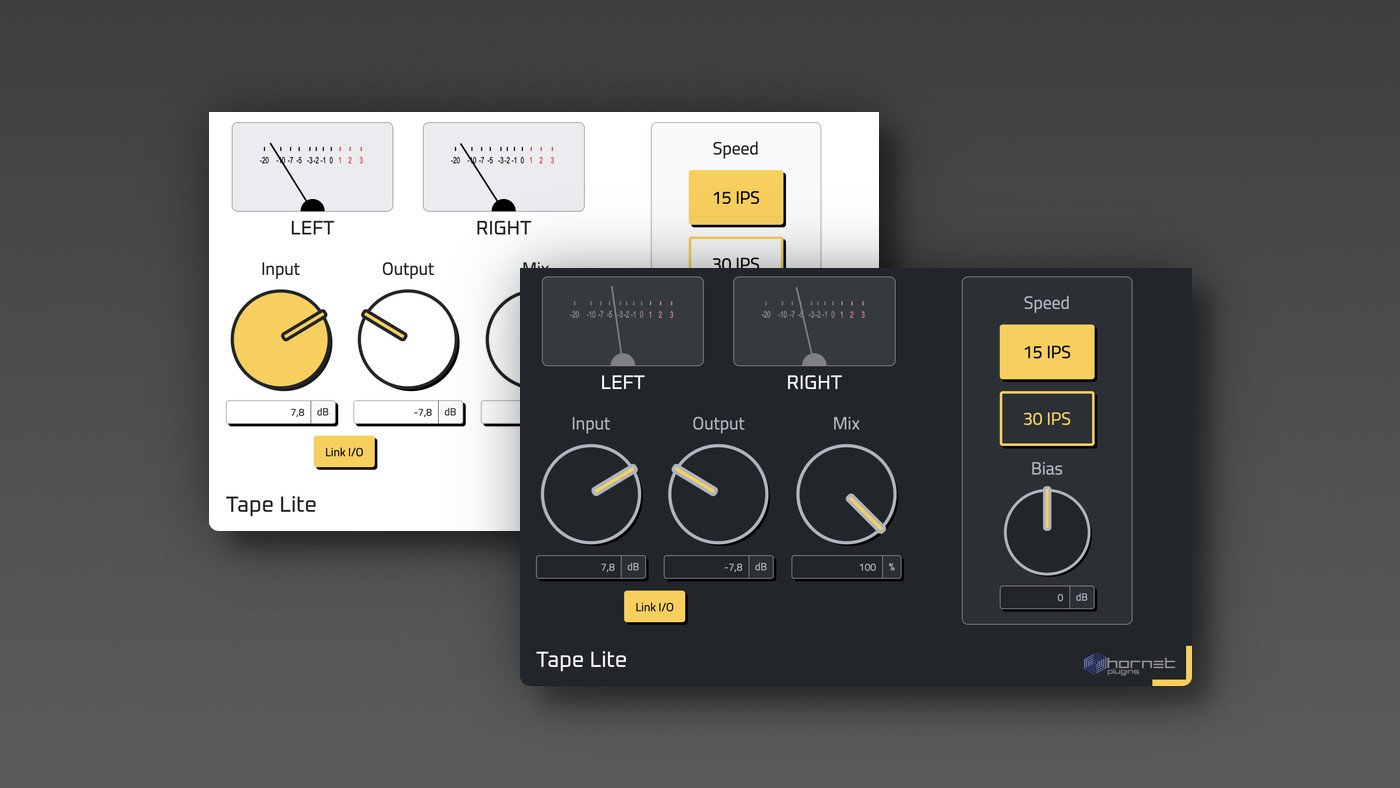Click the white Output knob in light plugin
Viewport: 1400px width, 788px height.
[x=407, y=340]
